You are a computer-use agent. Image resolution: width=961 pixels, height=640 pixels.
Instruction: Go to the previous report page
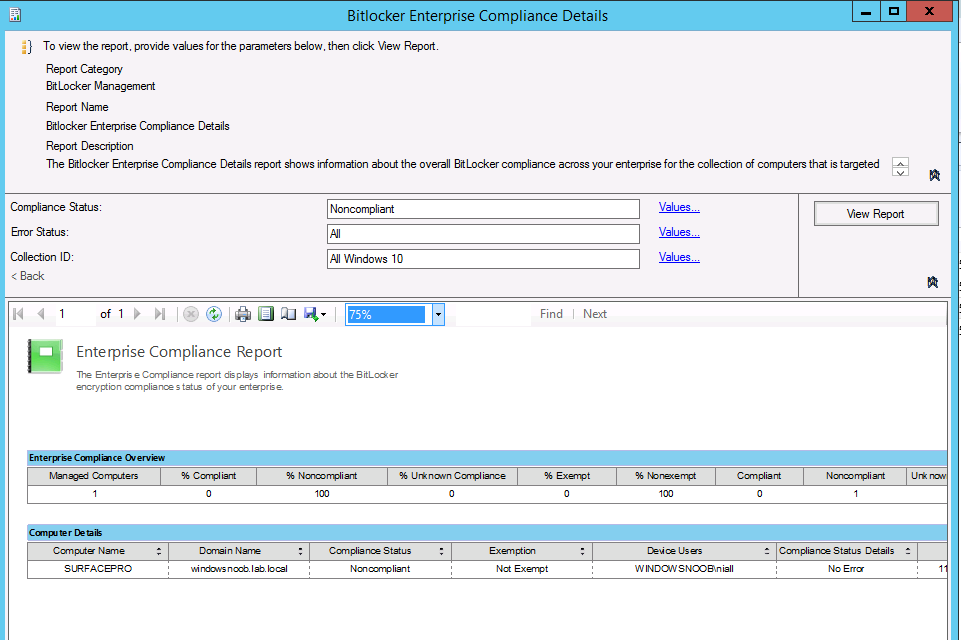point(41,314)
